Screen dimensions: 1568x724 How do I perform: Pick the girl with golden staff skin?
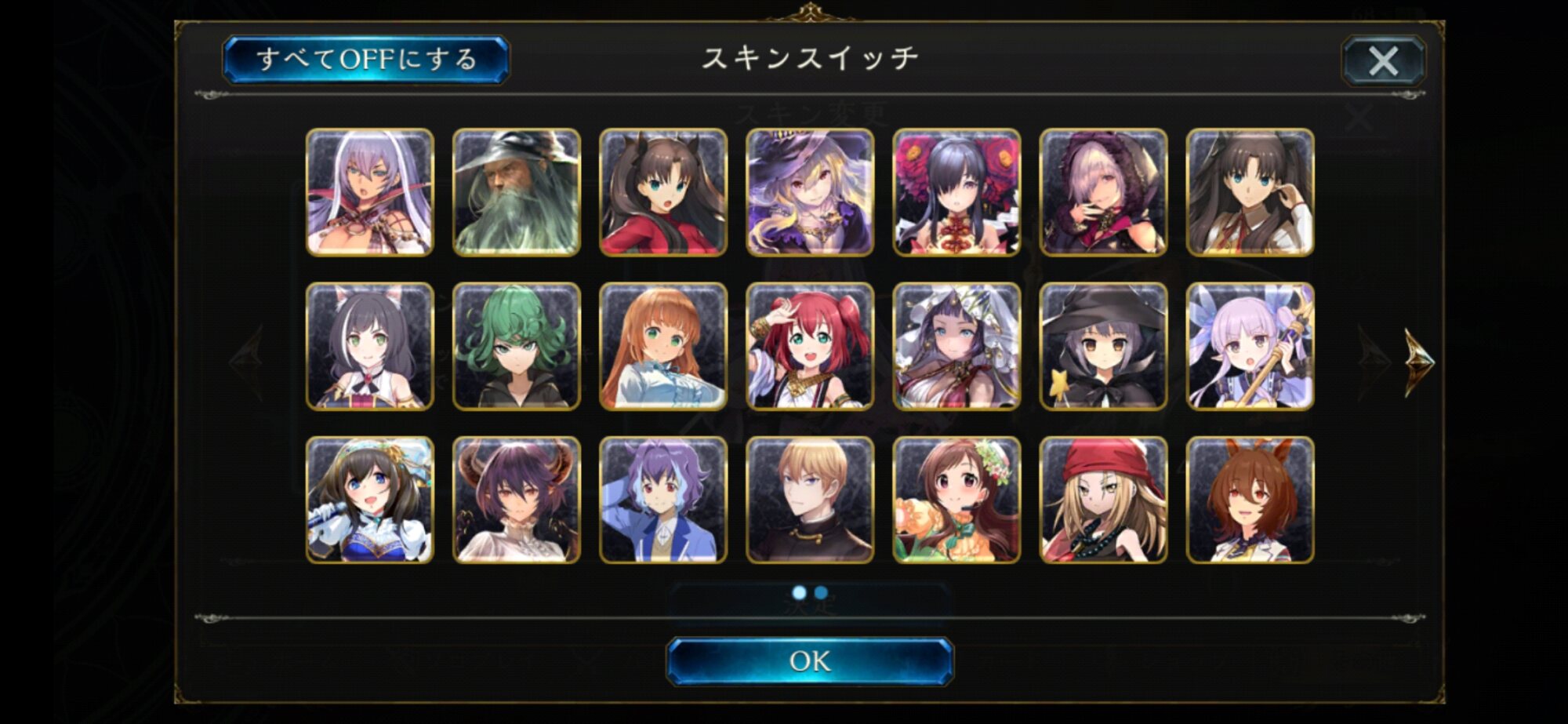(1250, 346)
